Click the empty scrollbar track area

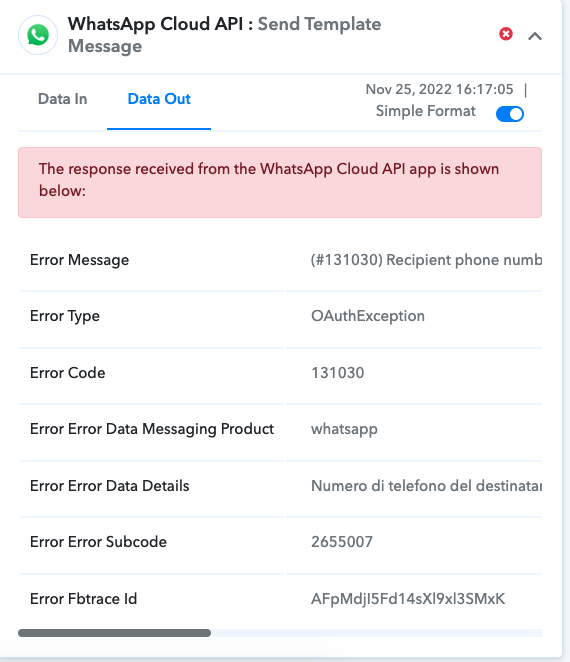(376, 633)
